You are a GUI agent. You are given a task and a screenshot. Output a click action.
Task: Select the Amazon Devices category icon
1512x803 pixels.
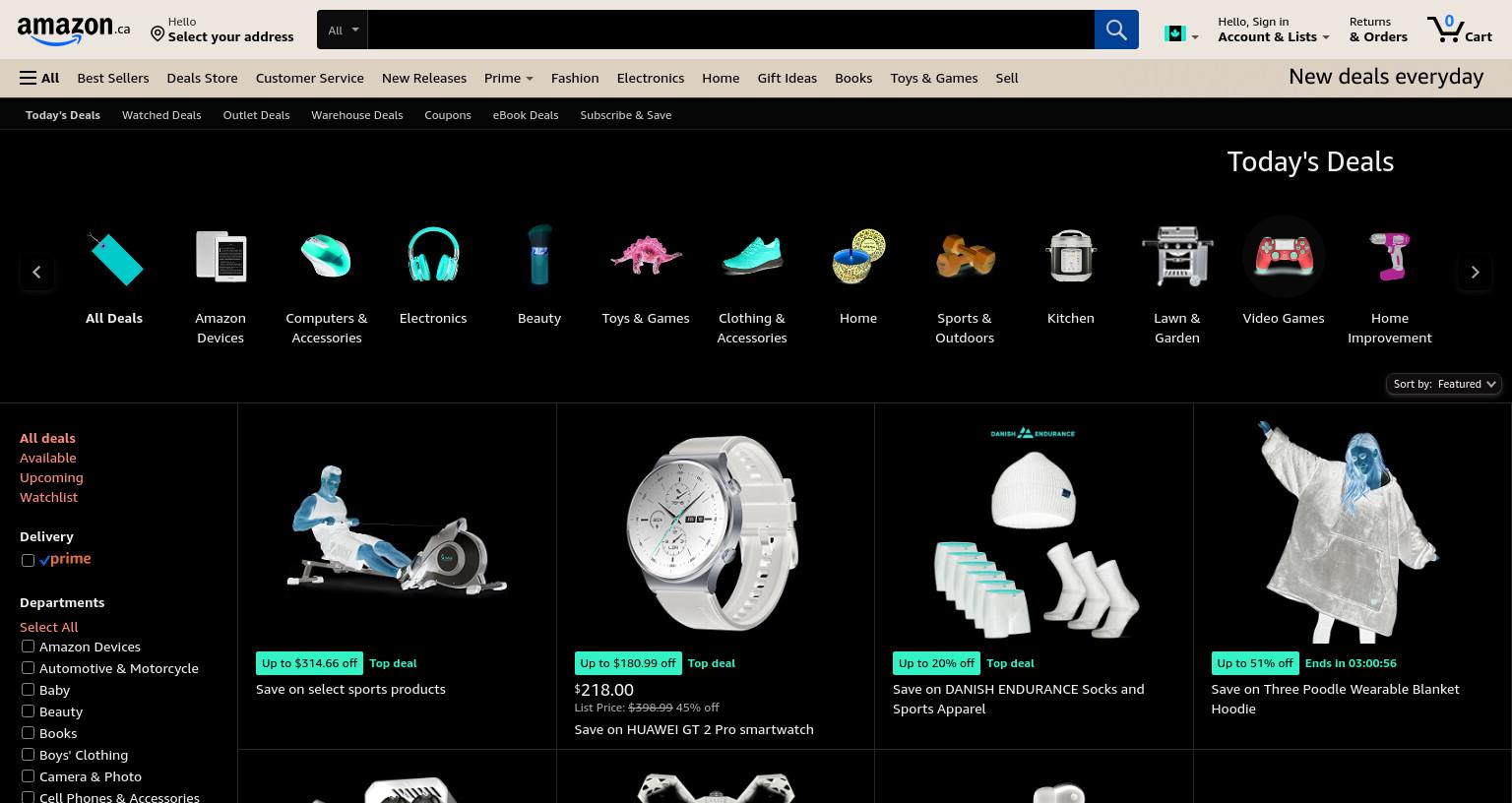pyautogui.click(x=220, y=256)
